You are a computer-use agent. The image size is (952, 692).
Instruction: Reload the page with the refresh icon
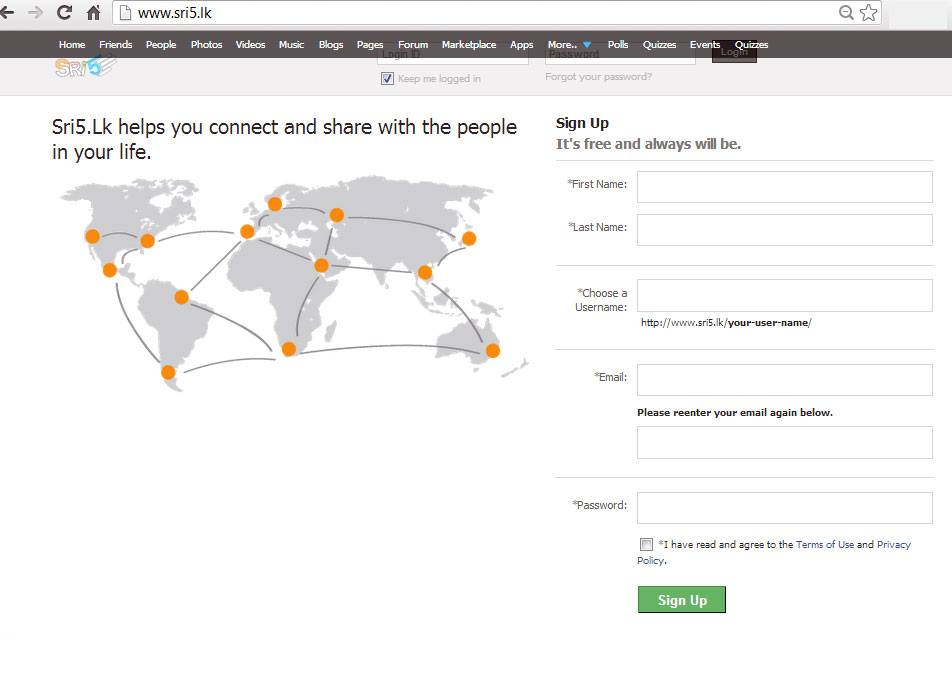pos(64,12)
